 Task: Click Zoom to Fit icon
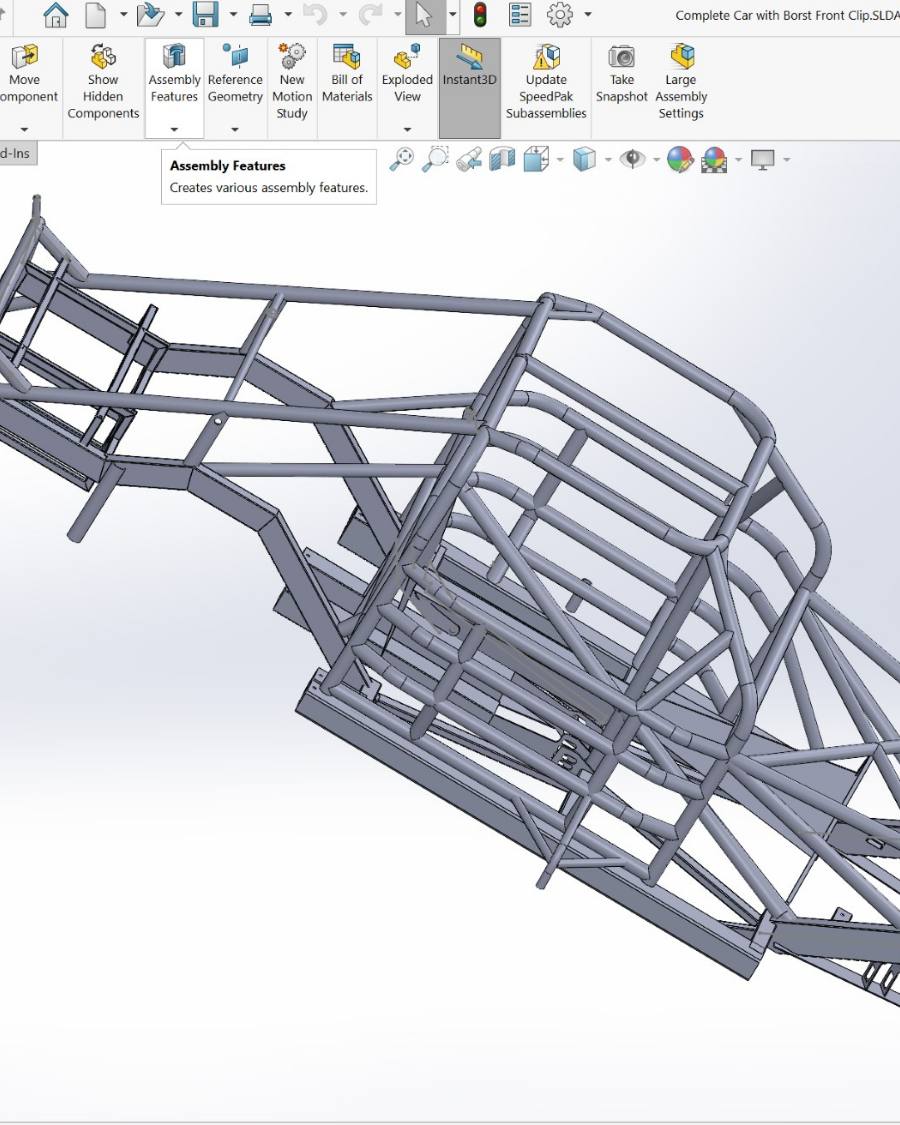[402, 159]
